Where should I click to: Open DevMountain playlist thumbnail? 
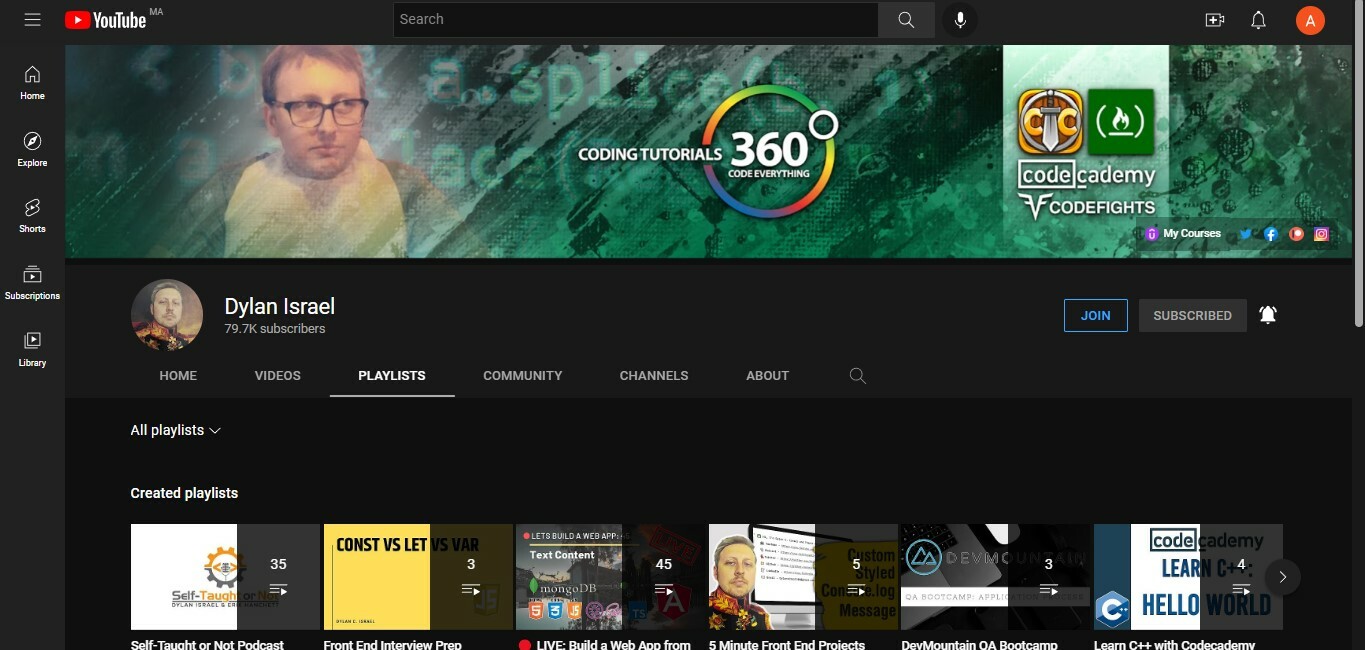pyautogui.click(x=996, y=577)
